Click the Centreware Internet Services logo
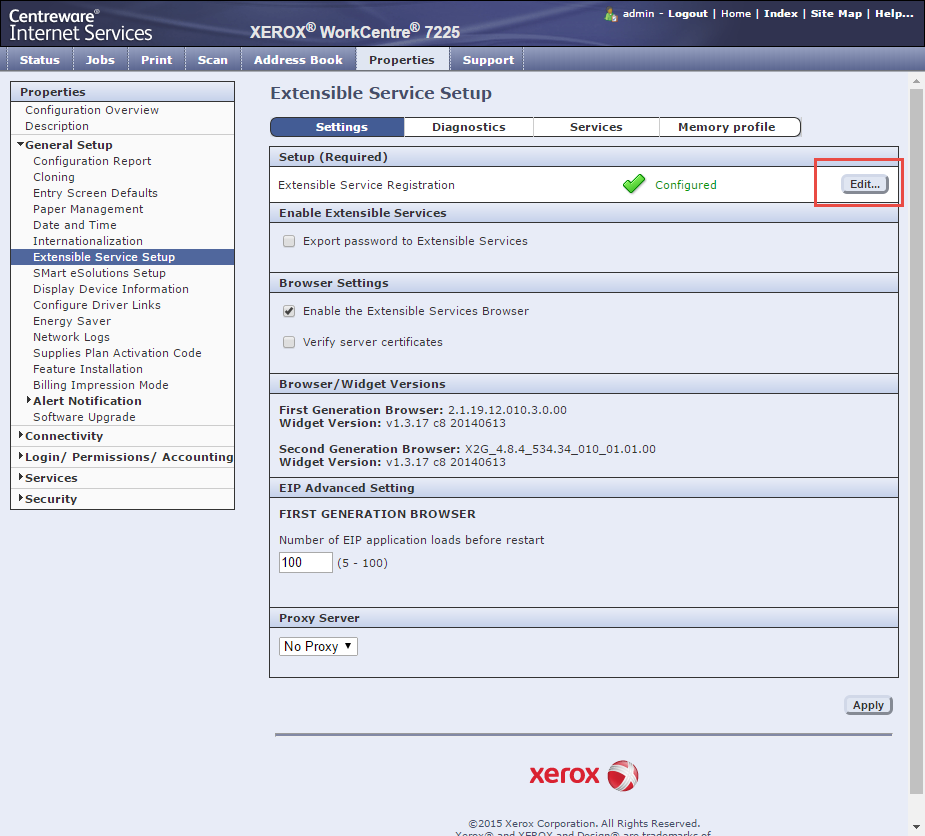This screenshot has width=925, height=836. pyautogui.click(x=81, y=25)
